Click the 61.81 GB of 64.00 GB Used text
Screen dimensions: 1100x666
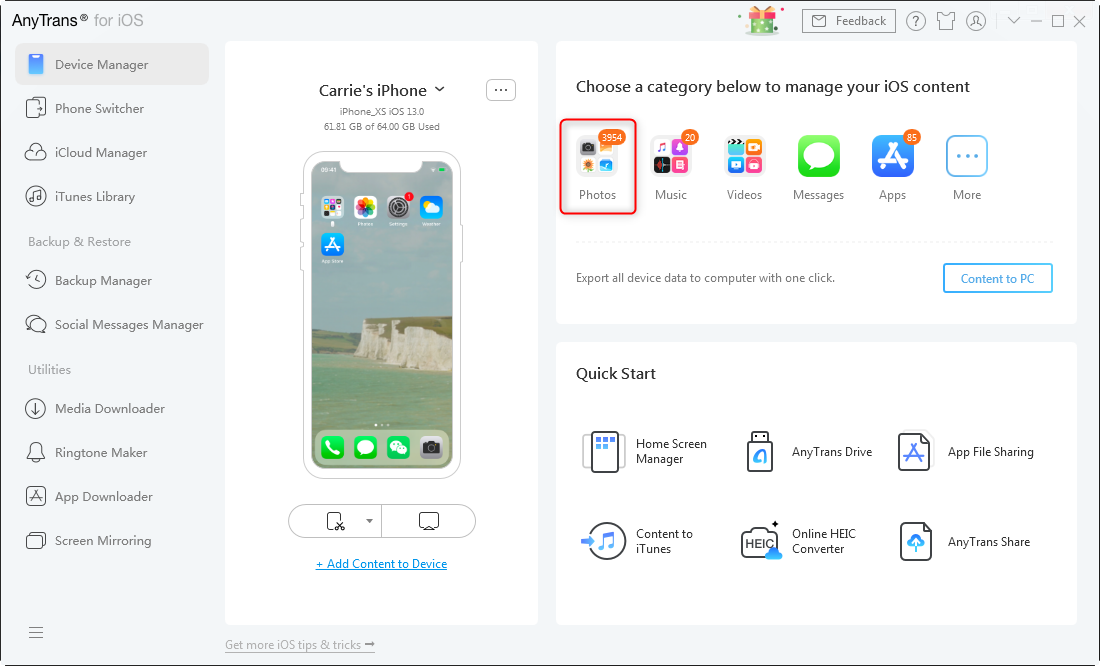click(x=382, y=127)
